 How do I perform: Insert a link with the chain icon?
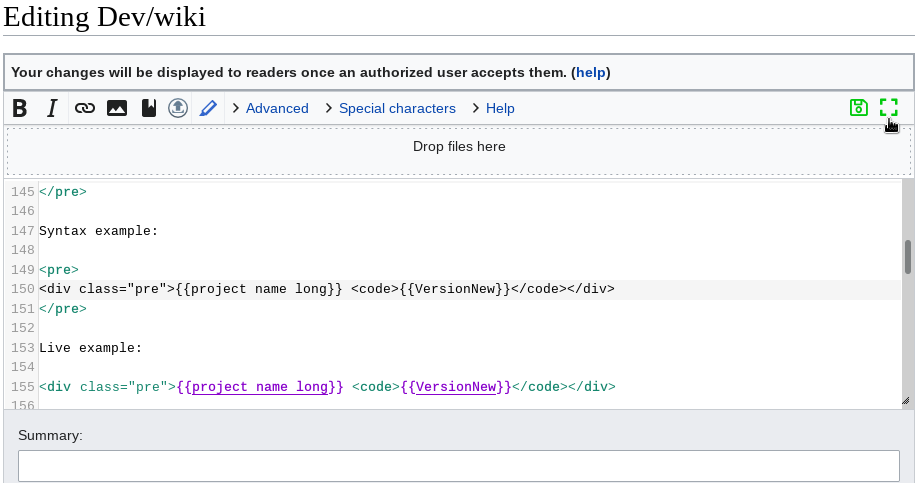(85, 108)
